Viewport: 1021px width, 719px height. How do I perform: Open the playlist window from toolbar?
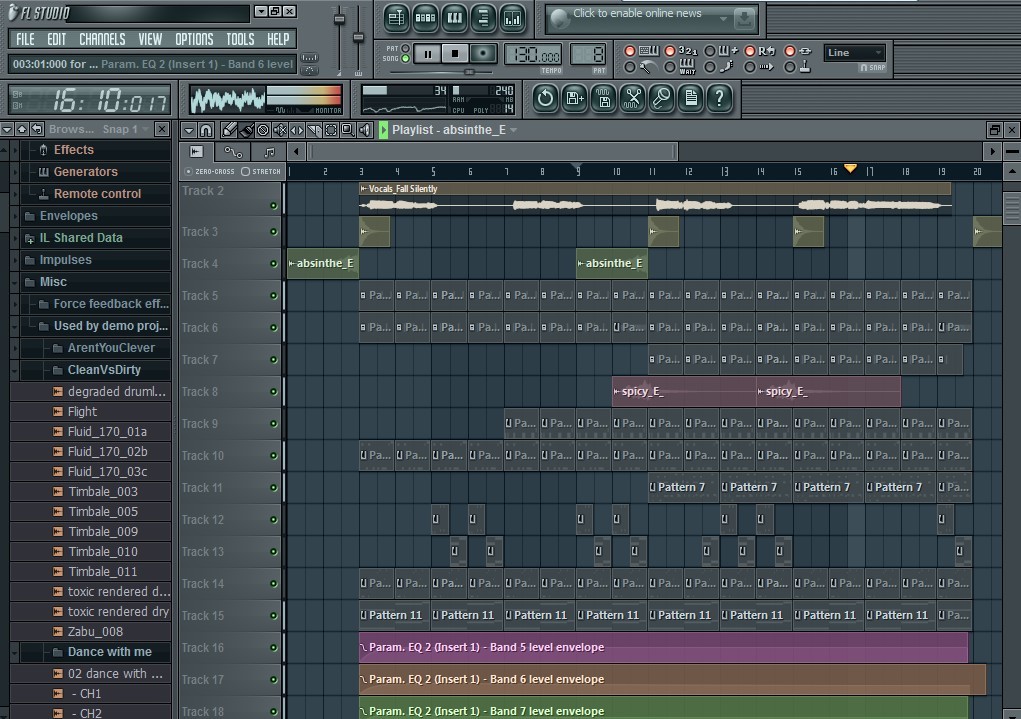(395, 18)
